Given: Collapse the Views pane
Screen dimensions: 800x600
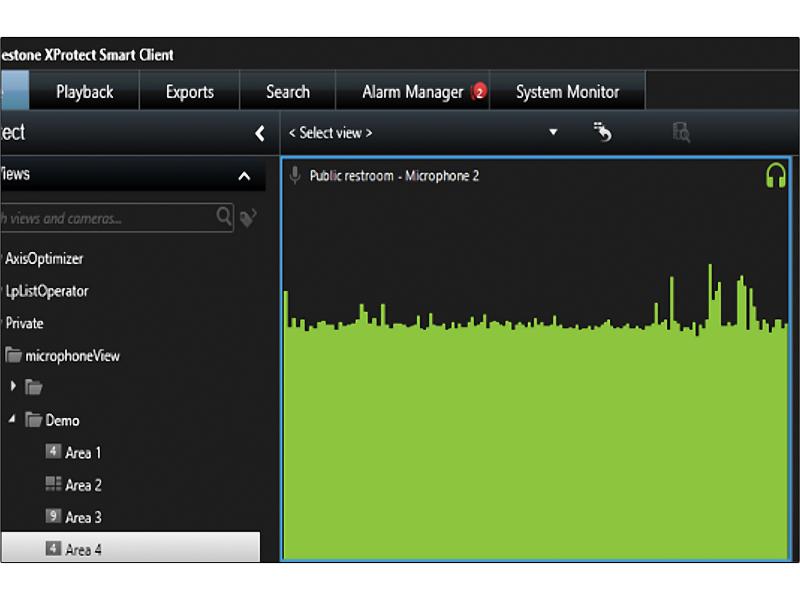Looking at the screenshot, I should pos(244,177).
